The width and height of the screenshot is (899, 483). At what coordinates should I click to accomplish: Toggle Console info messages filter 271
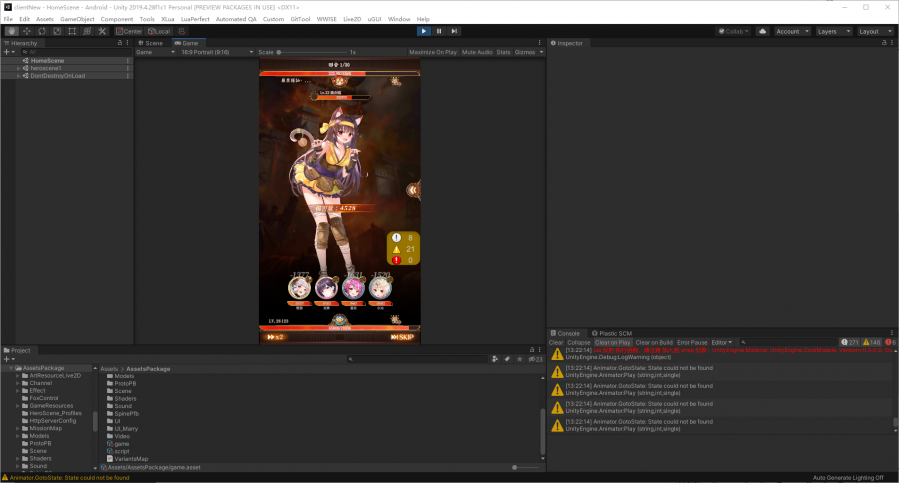coord(850,342)
